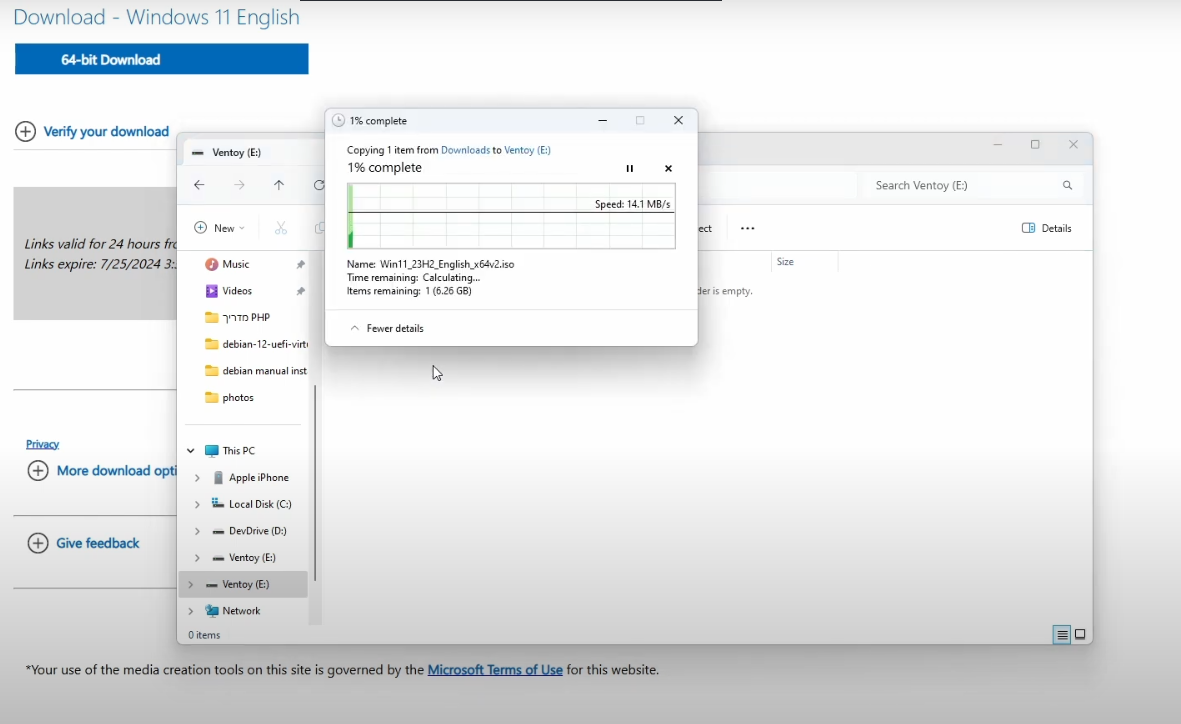
Task: Open the Ventoy (E:) destination link in copy dialog
Action: [527, 150]
